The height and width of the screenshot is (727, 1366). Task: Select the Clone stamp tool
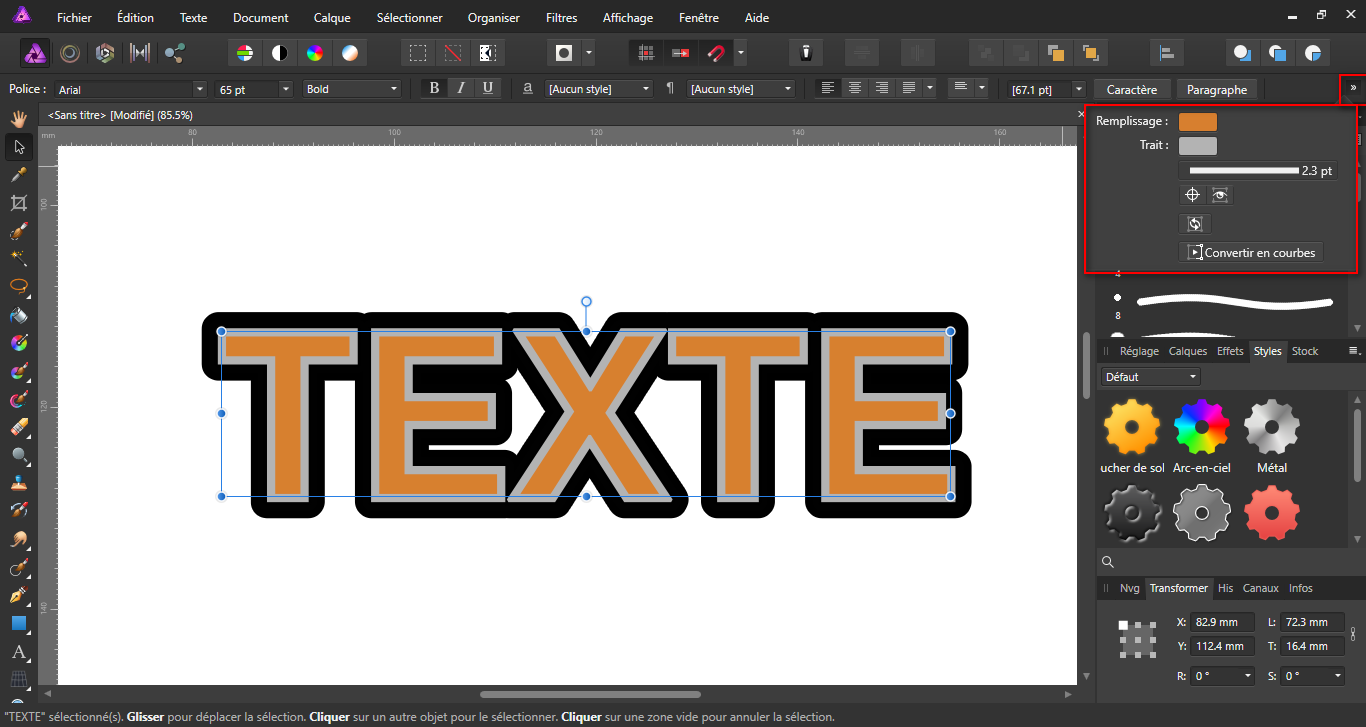18,483
